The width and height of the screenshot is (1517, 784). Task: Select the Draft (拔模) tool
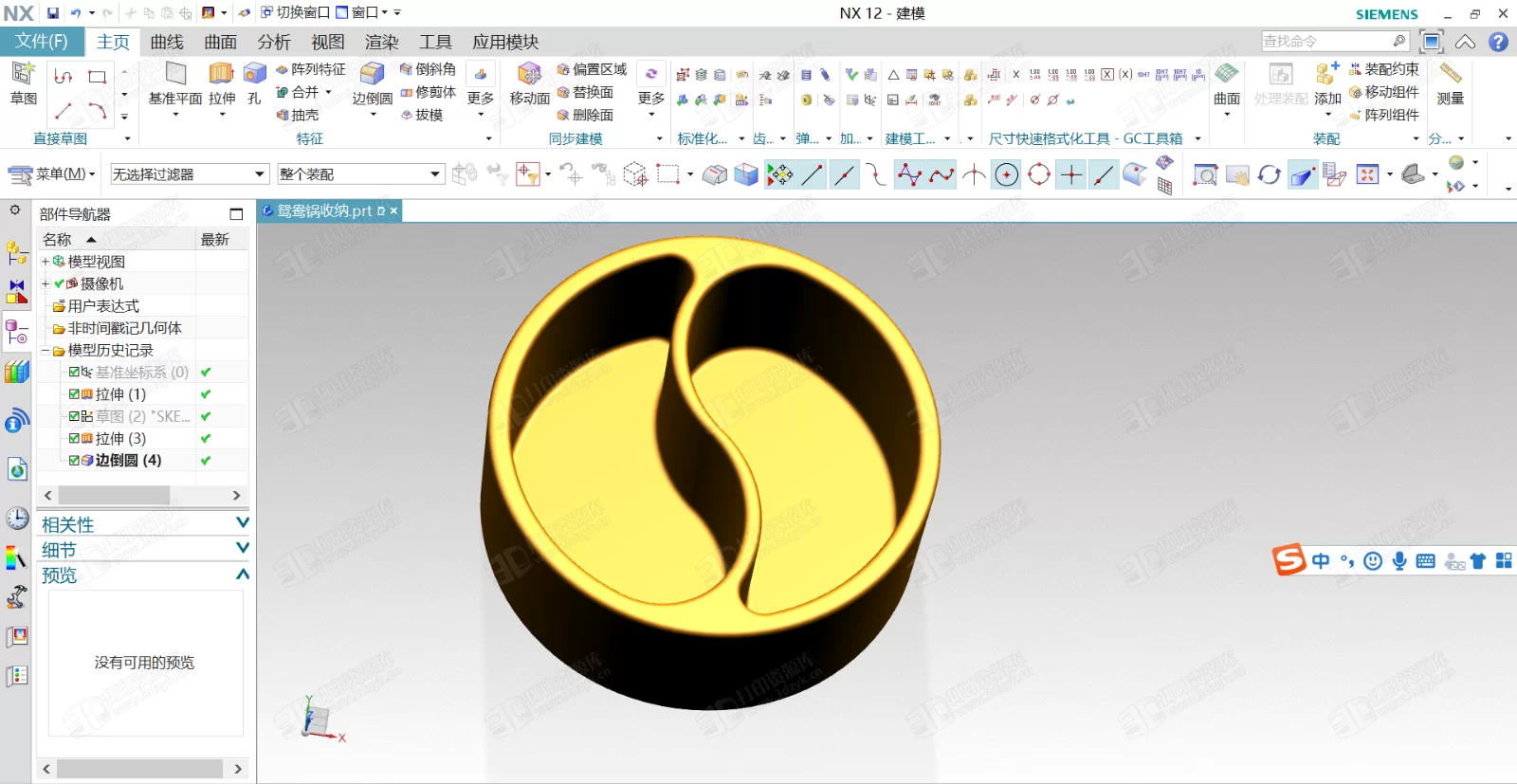[422, 115]
